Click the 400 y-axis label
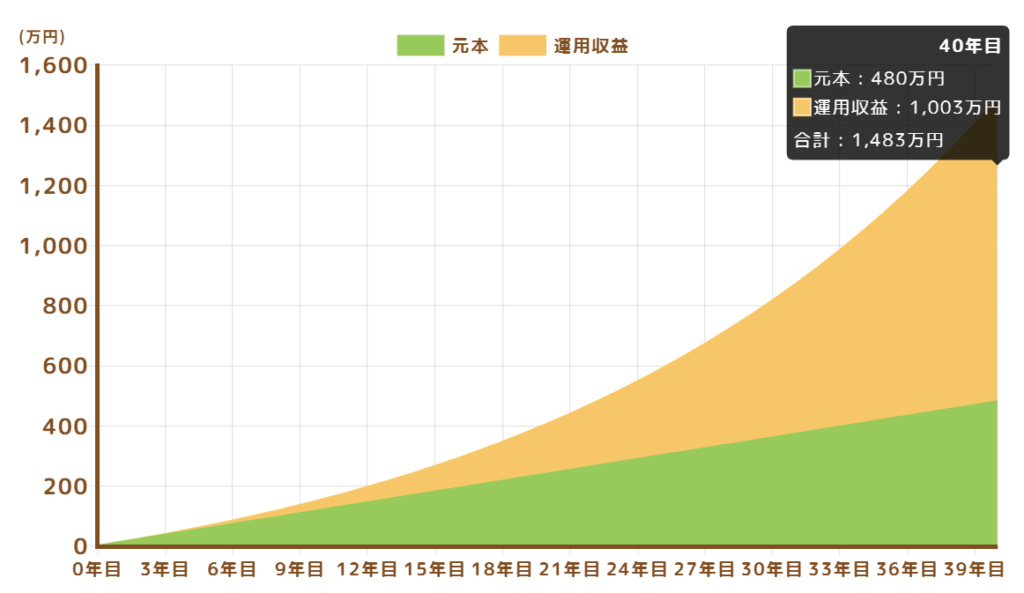The height and width of the screenshot is (593, 1024). [64, 426]
